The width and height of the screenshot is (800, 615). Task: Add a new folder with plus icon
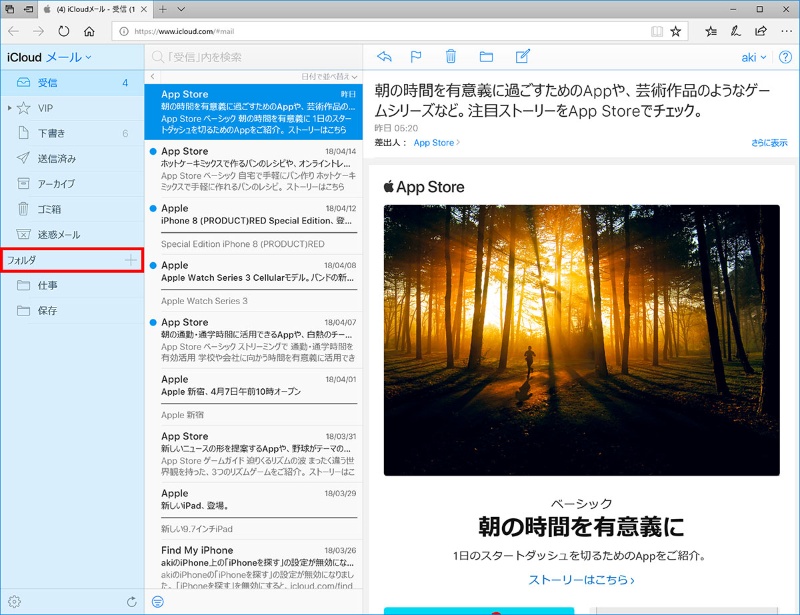pos(131,261)
